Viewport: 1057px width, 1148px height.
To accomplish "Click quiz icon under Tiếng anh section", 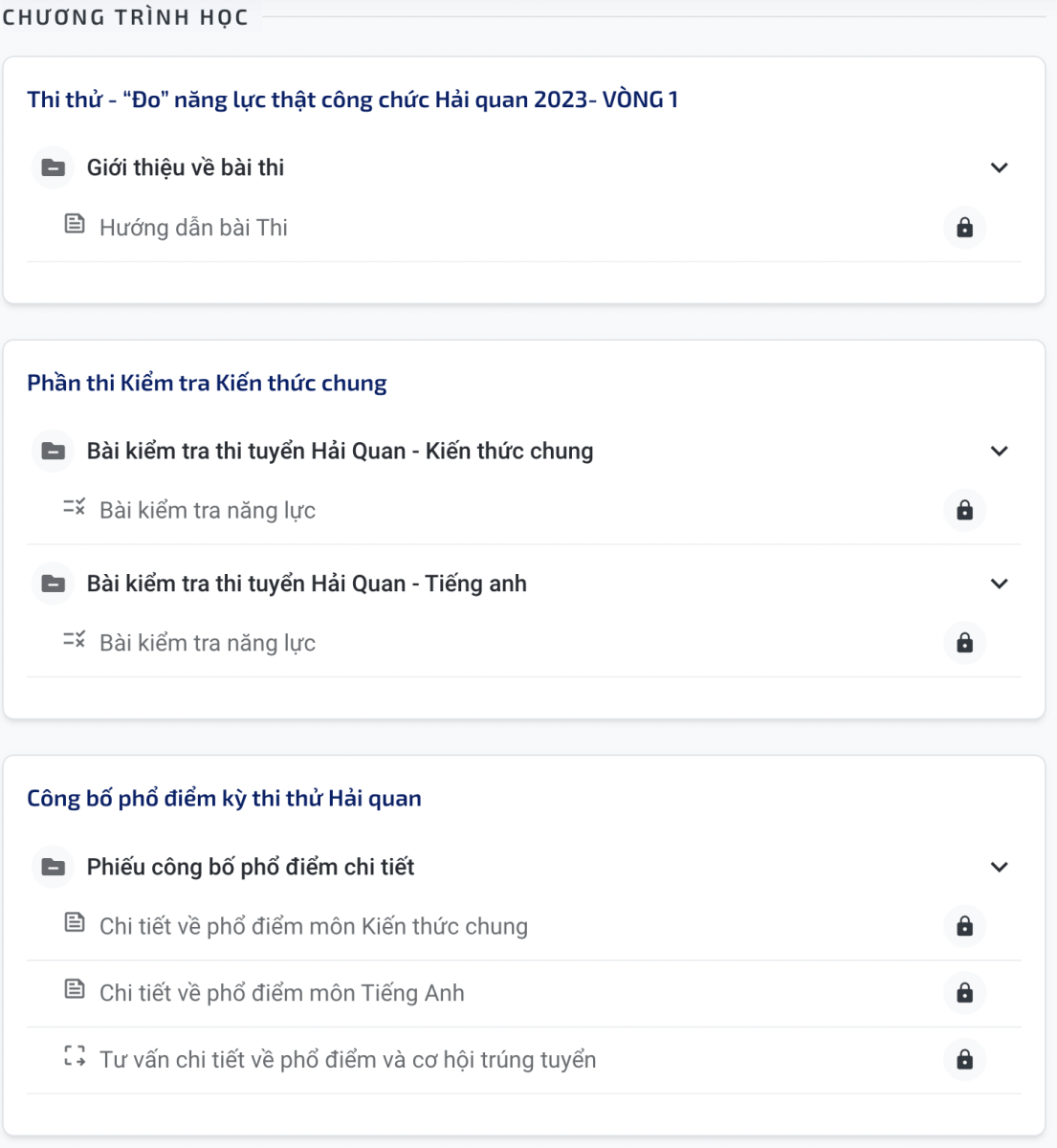I will click(x=75, y=640).
